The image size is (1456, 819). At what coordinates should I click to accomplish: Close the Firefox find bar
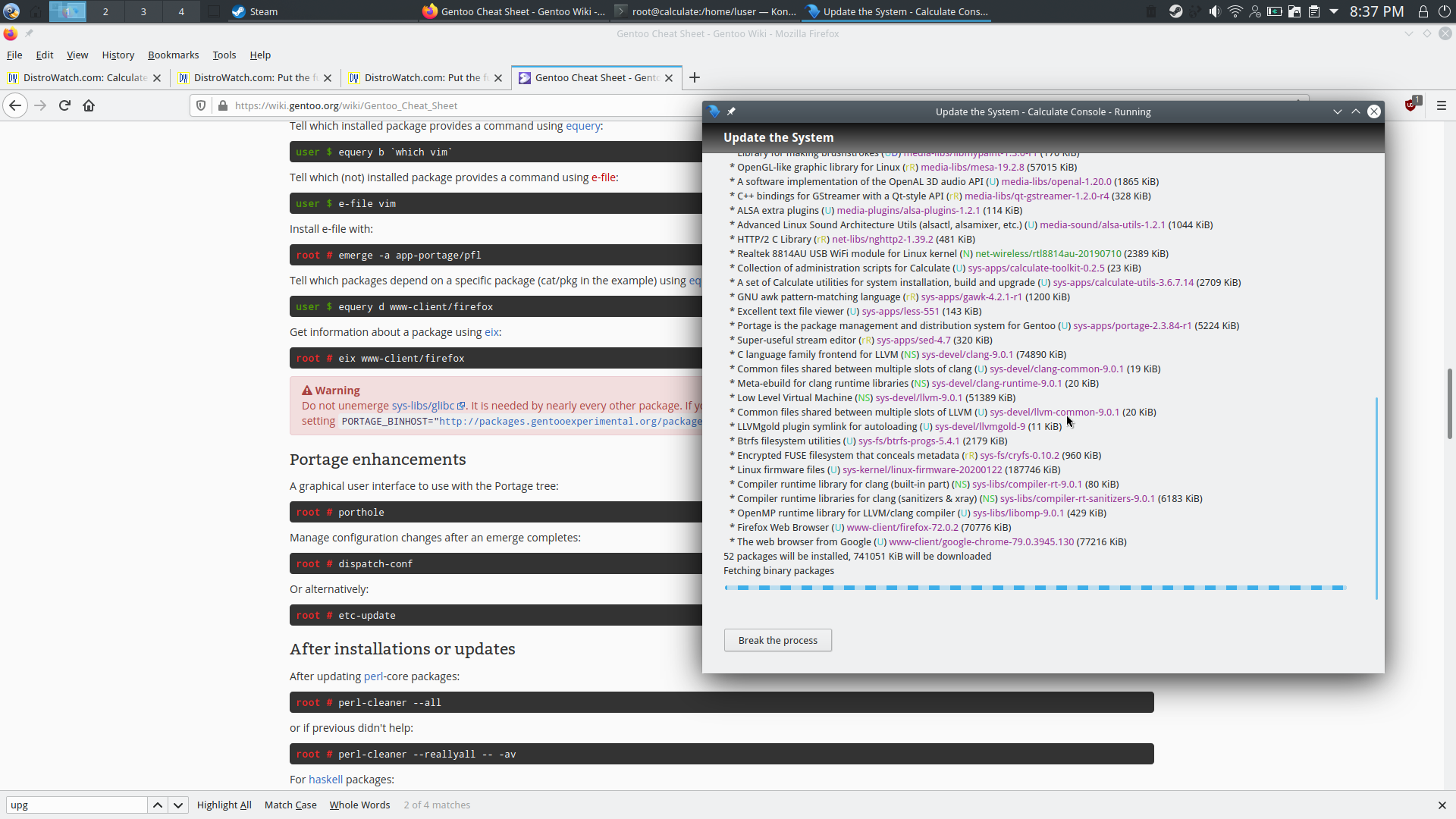coord(1442,805)
